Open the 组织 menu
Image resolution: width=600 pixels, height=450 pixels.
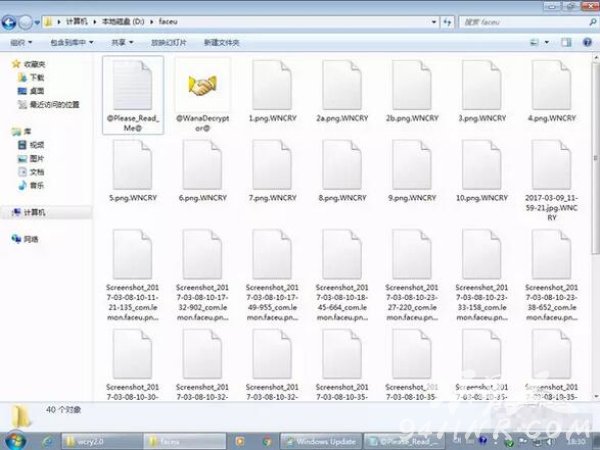coord(21,42)
